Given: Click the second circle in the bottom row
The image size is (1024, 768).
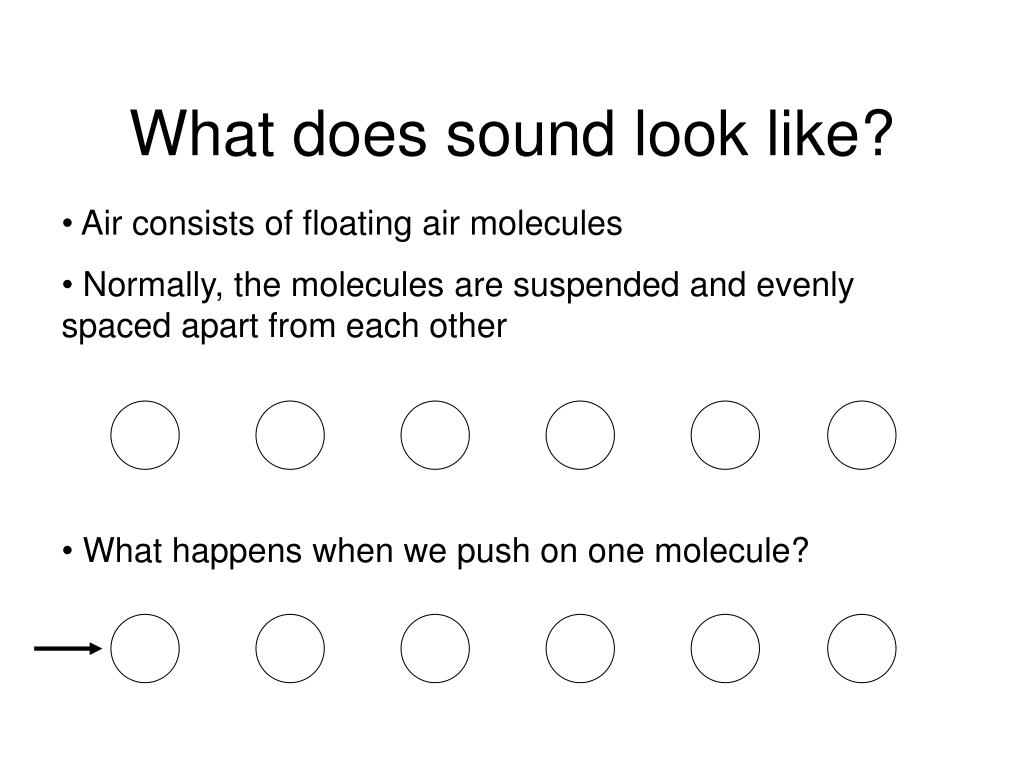Looking at the screenshot, I should (290, 648).
